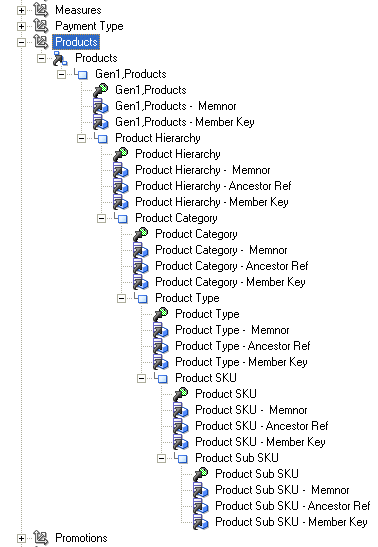Click the key icon beside Product Hierarchy attribute
The image size is (378, 547).
pyautogui.click(x=121, y=154)
